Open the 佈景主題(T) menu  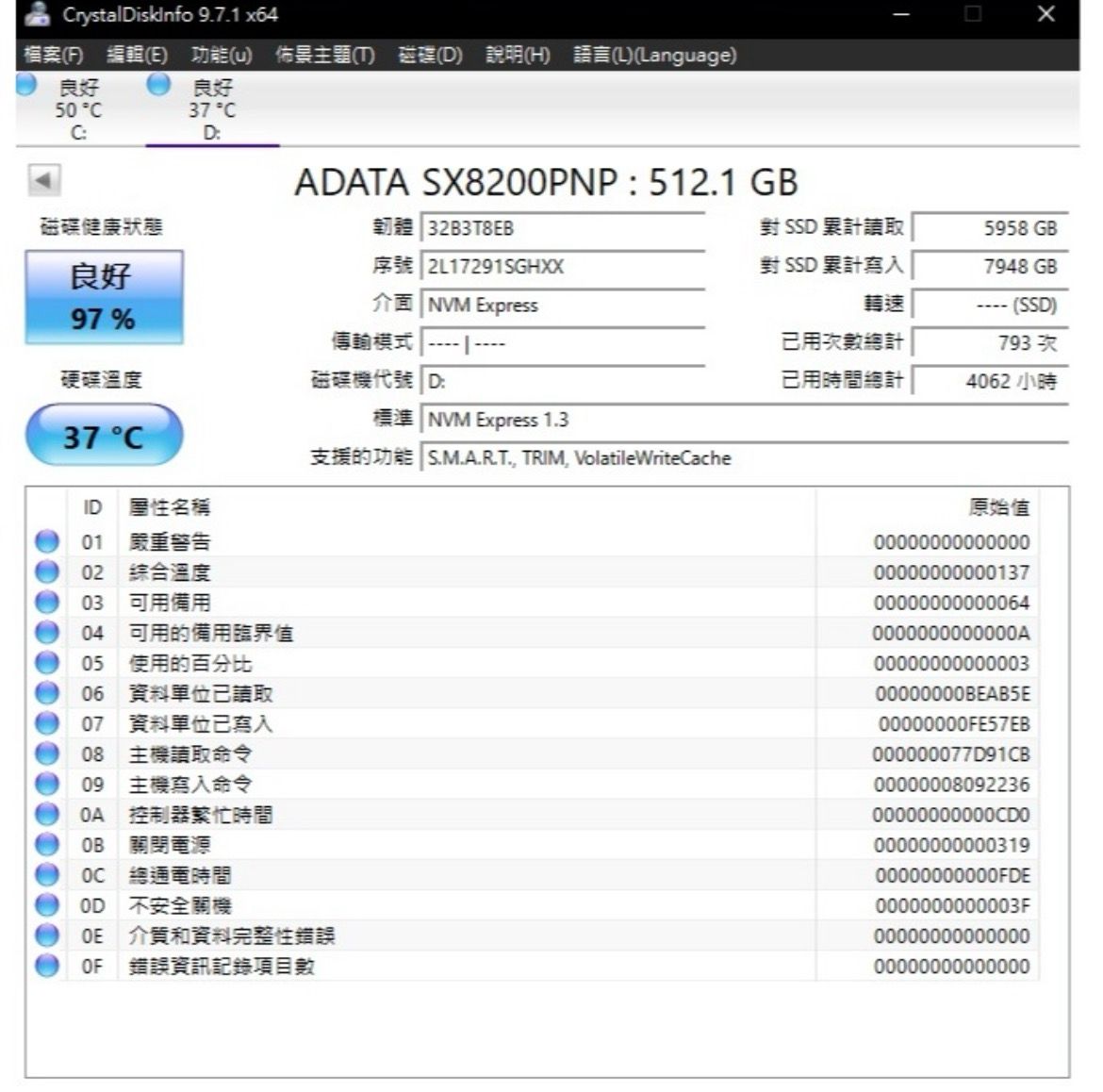click(325, 55)
